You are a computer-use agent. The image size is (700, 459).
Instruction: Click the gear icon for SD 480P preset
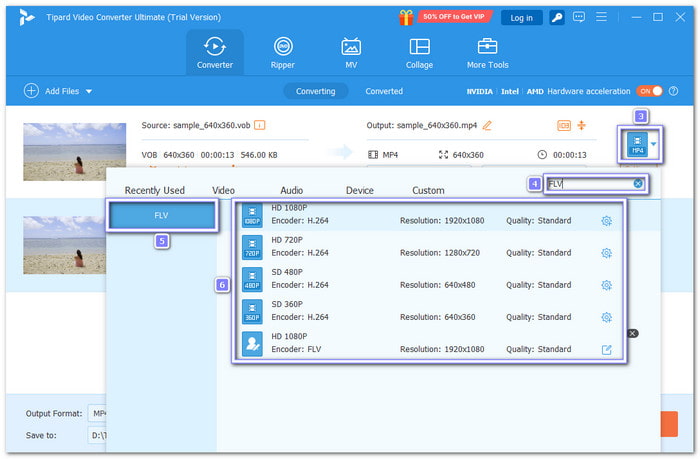(606, 285)
